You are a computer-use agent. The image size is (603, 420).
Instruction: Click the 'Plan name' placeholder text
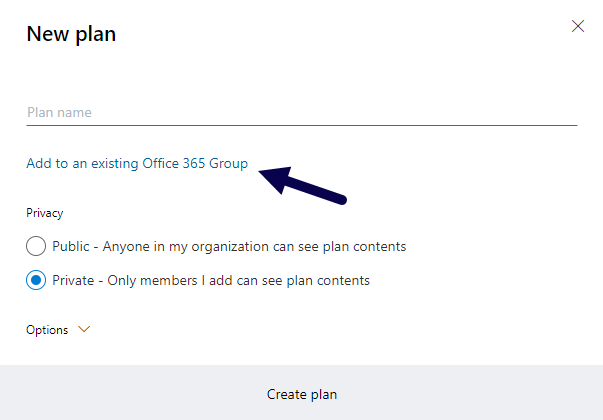[x=59, y=112]
